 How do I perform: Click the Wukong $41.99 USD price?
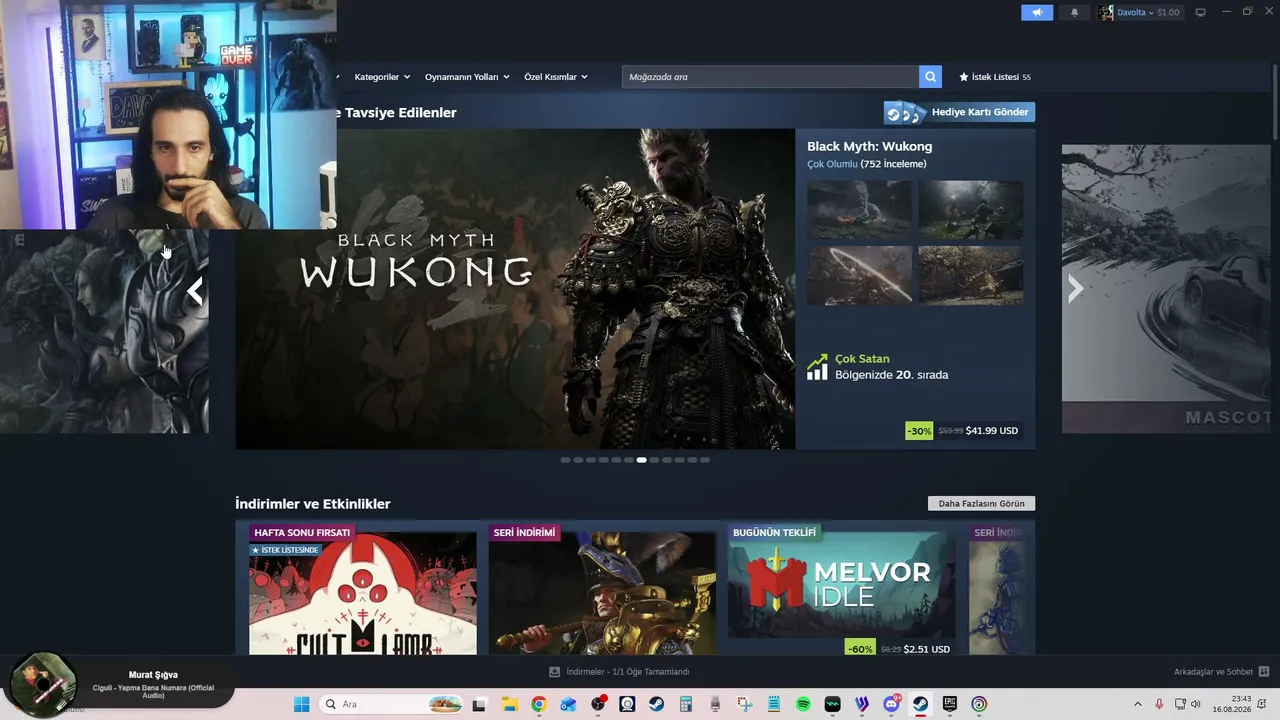tap(992, 431)
